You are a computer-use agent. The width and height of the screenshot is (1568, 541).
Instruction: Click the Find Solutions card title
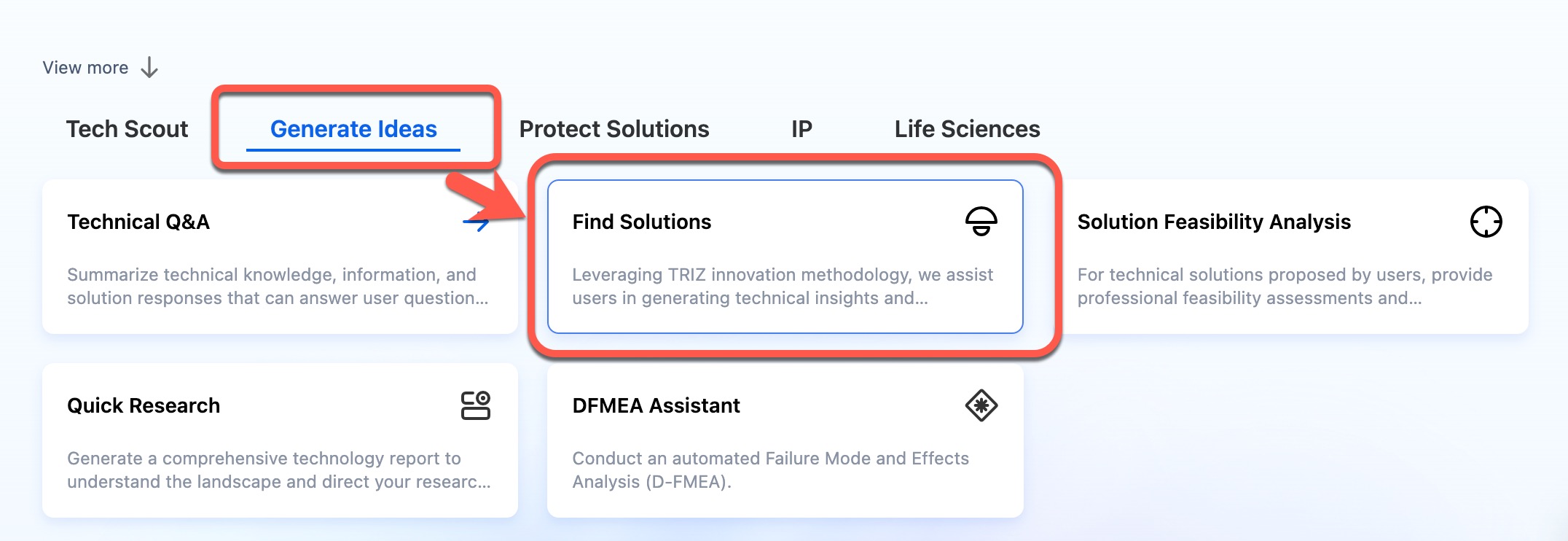(x=641, y=222)
